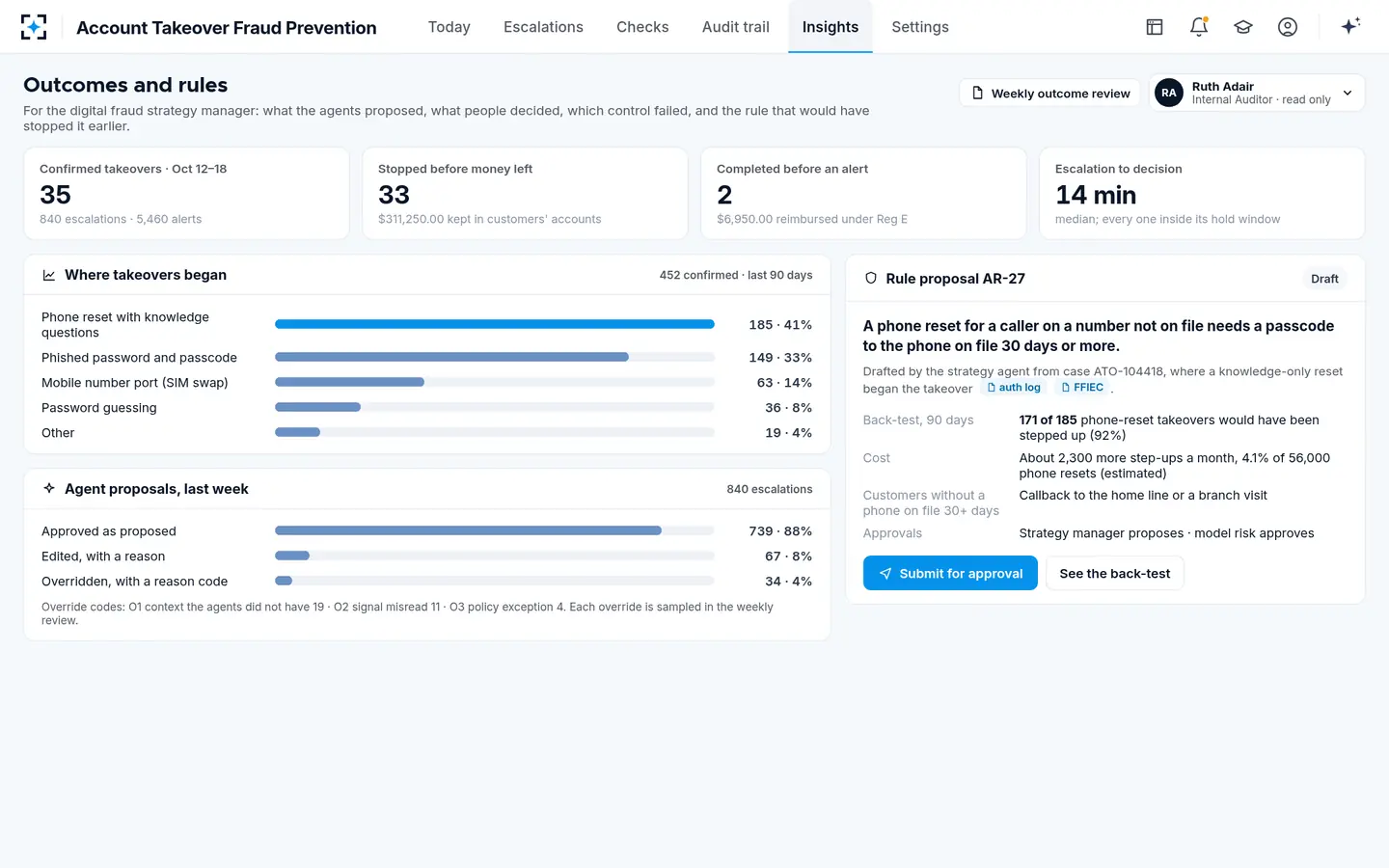1389x868 pixels.
Task: Open the graduation cap learning icon
Action: pyautogui.click(x=1243, y=27)
